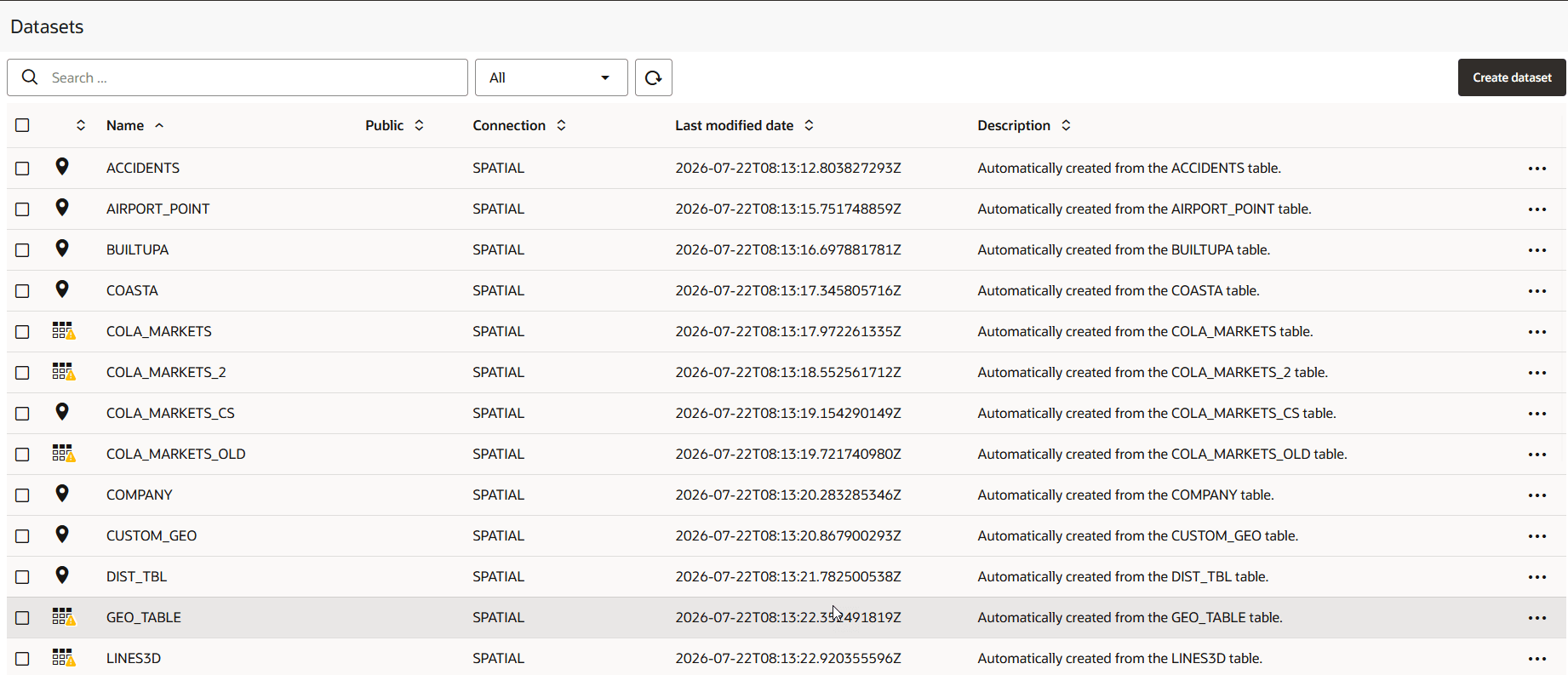This screenshot has width=1568, height=675.
Task: Click the location pin icon for ACCIDENTS
Action: coord(62,167)
